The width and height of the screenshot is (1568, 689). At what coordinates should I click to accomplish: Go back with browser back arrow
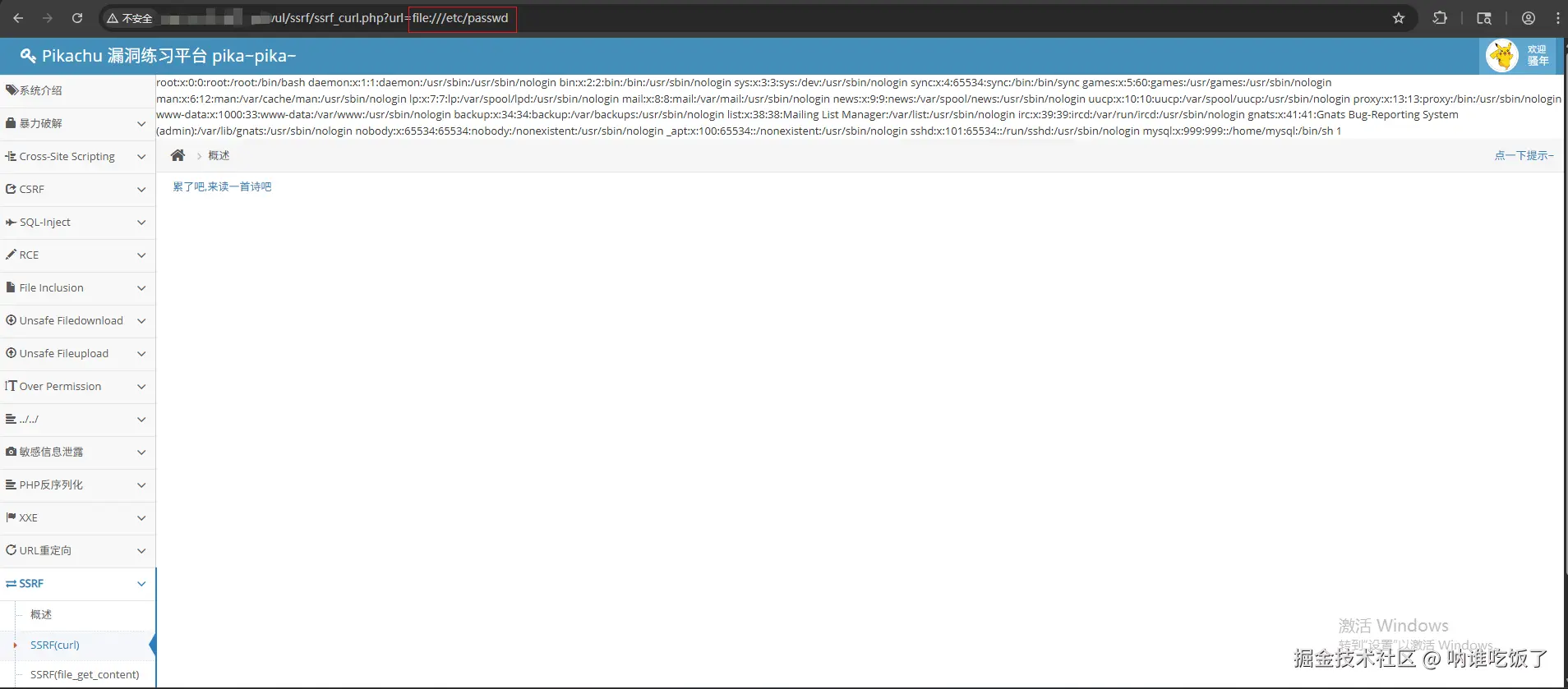pyautogui.click(x=18, y=18)
